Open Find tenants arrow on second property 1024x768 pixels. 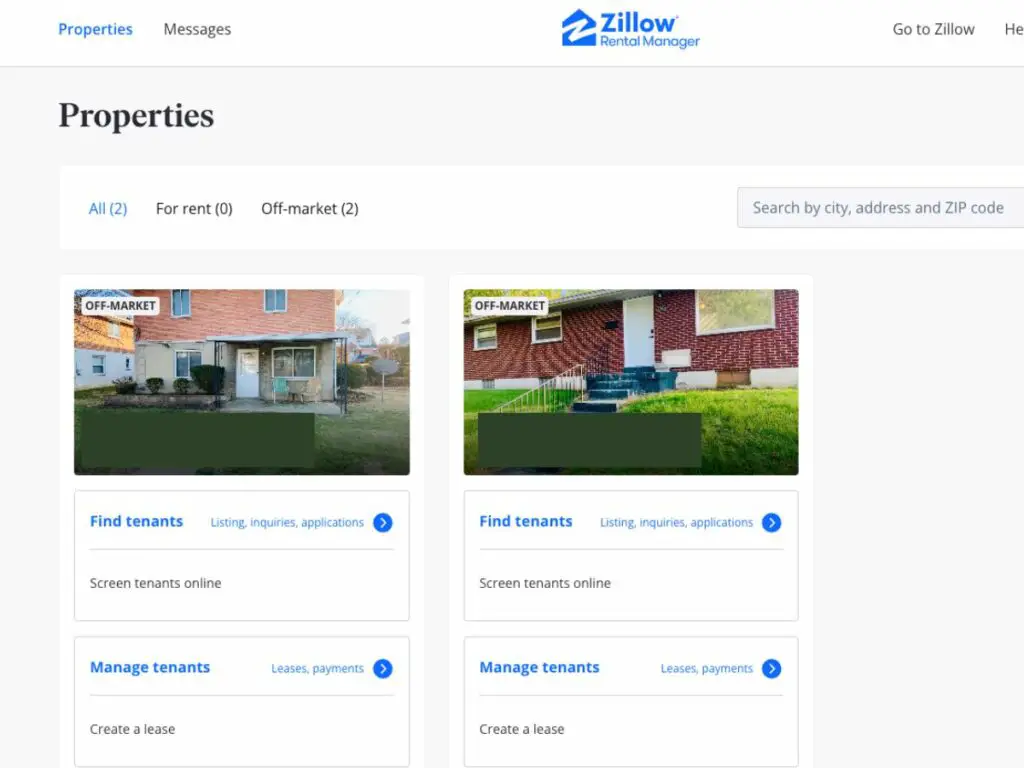pos(771,522)
